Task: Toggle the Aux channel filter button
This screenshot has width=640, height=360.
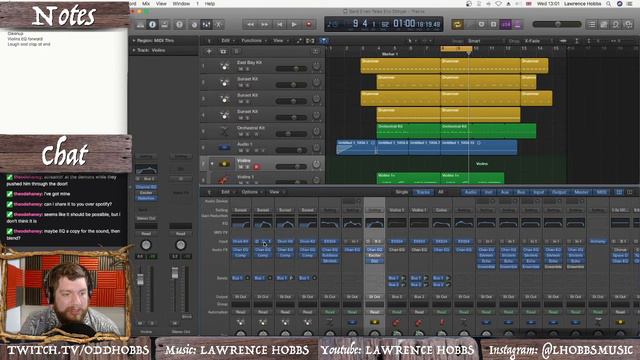Action: 504,192
